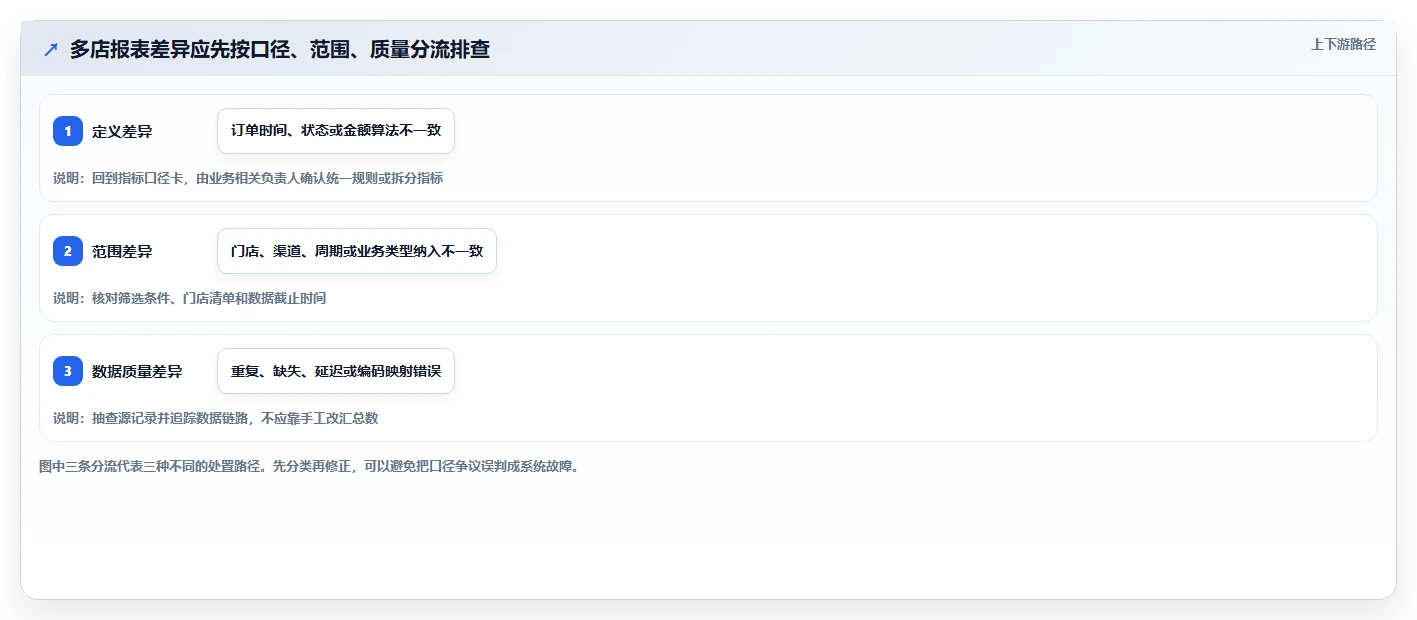The image size is (1417, 620).
Task: Select the 数据质量差异 label
Action: 137,371
